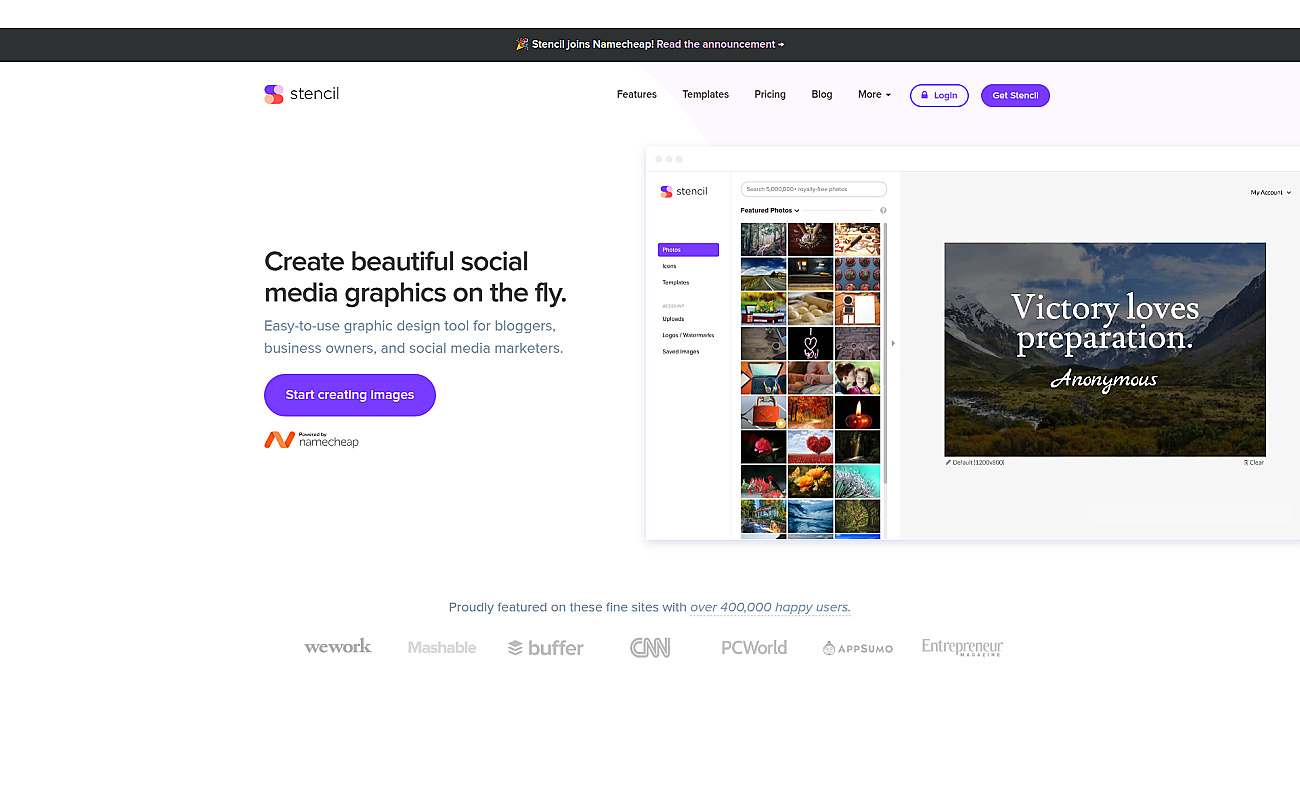Click the party popper emoji in the announcement bar
The height and width of the screenshot is (788, 1300).
(x=521, y=44)
